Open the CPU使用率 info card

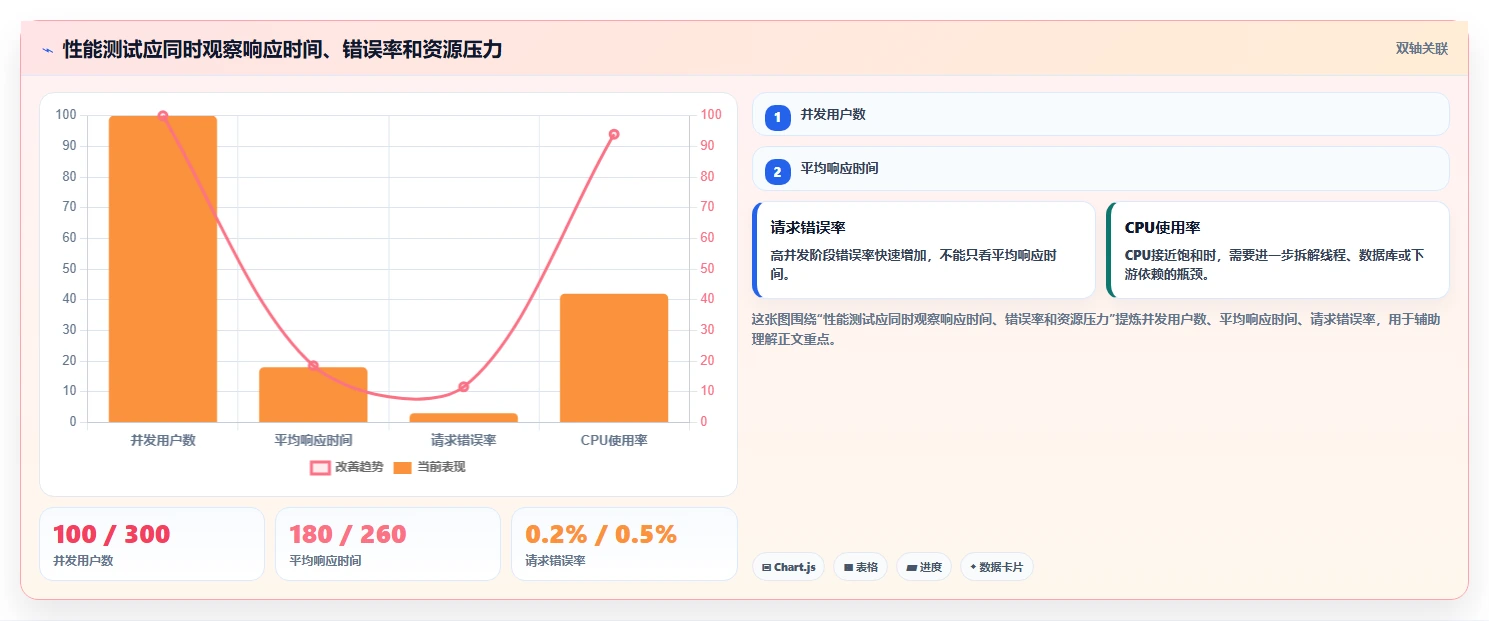point(1278,250)
